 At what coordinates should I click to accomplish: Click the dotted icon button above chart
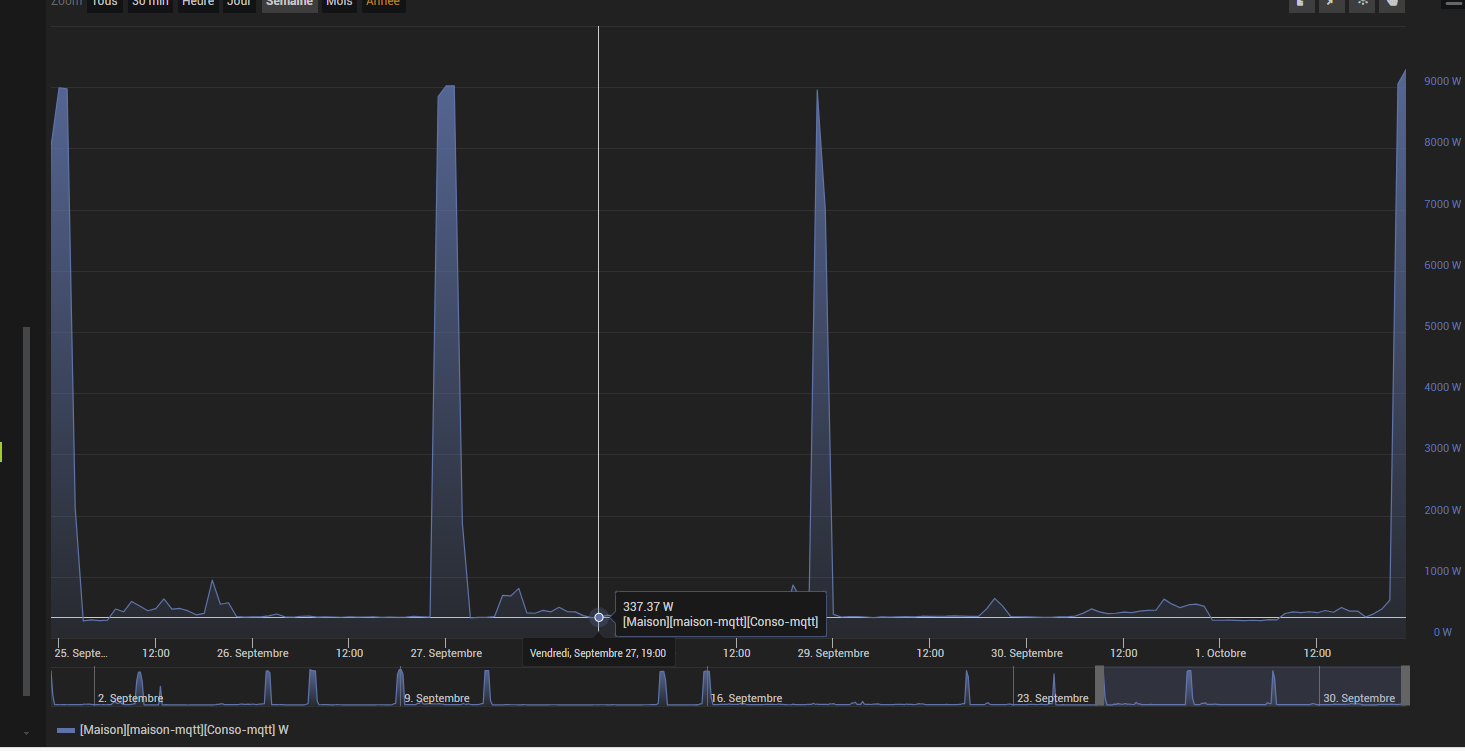[1361, 4]
